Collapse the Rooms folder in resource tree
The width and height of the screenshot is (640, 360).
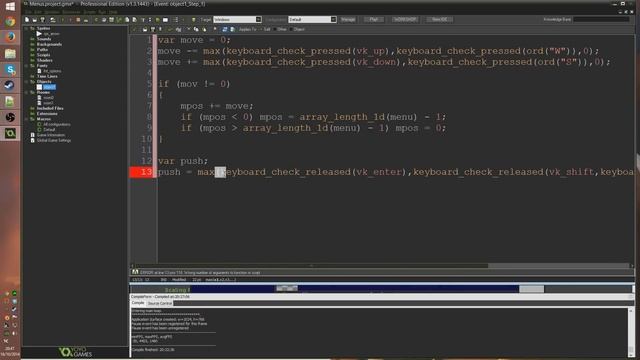pyautogui.click(x=27, y=93)
